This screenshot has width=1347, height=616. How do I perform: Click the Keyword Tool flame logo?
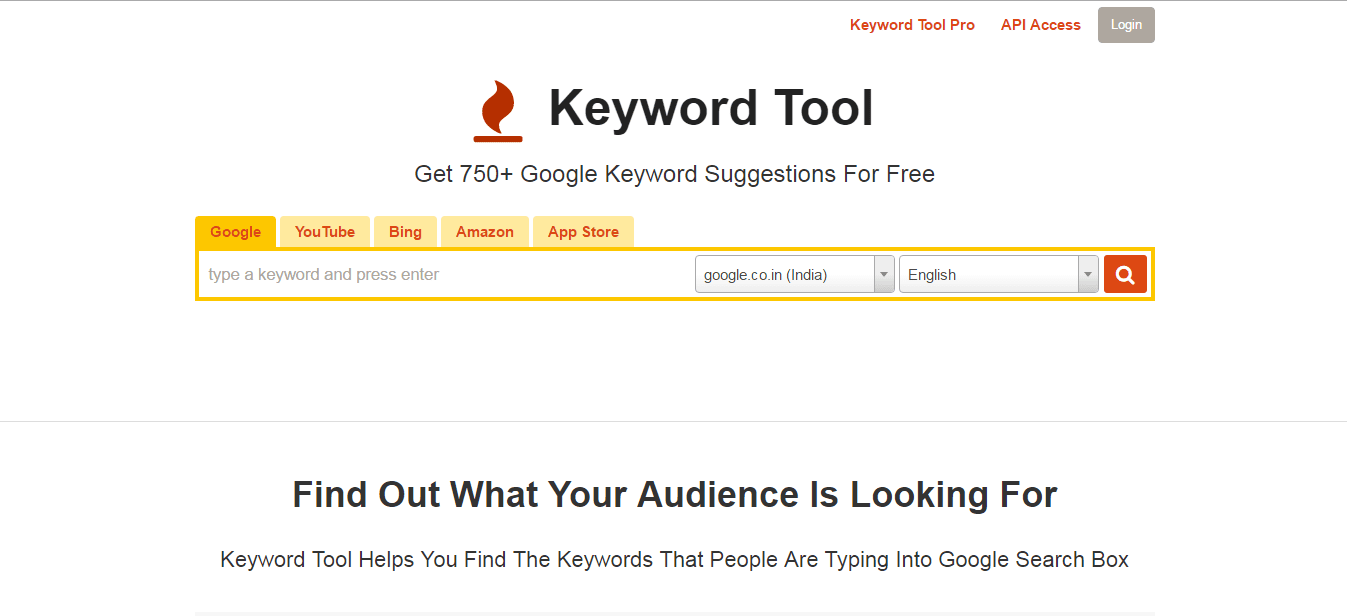[x=498, y=111]
